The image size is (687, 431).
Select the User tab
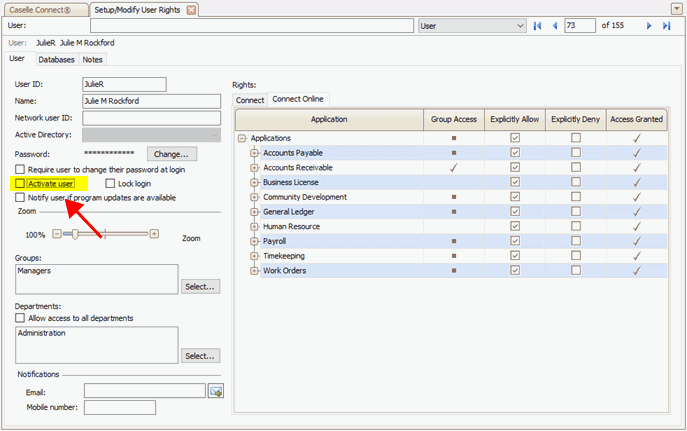pos(17,58)
